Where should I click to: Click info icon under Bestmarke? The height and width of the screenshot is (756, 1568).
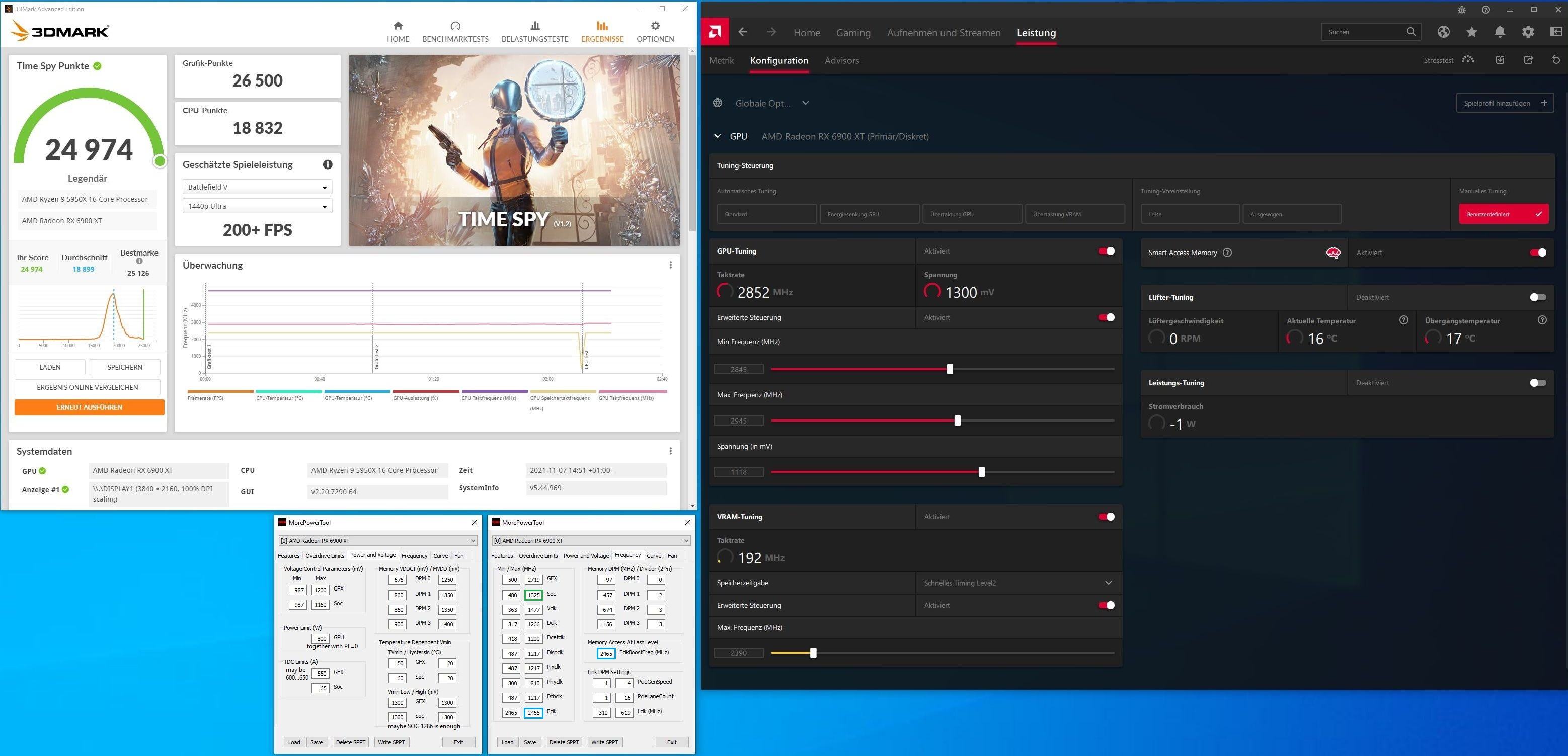139,261
